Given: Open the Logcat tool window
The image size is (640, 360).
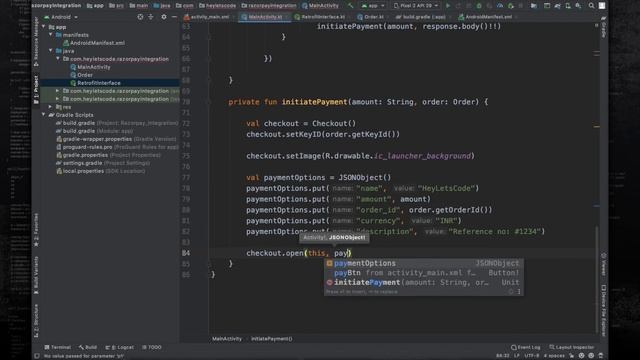Looking at the screenshot, I should click(x=120, y=347).
